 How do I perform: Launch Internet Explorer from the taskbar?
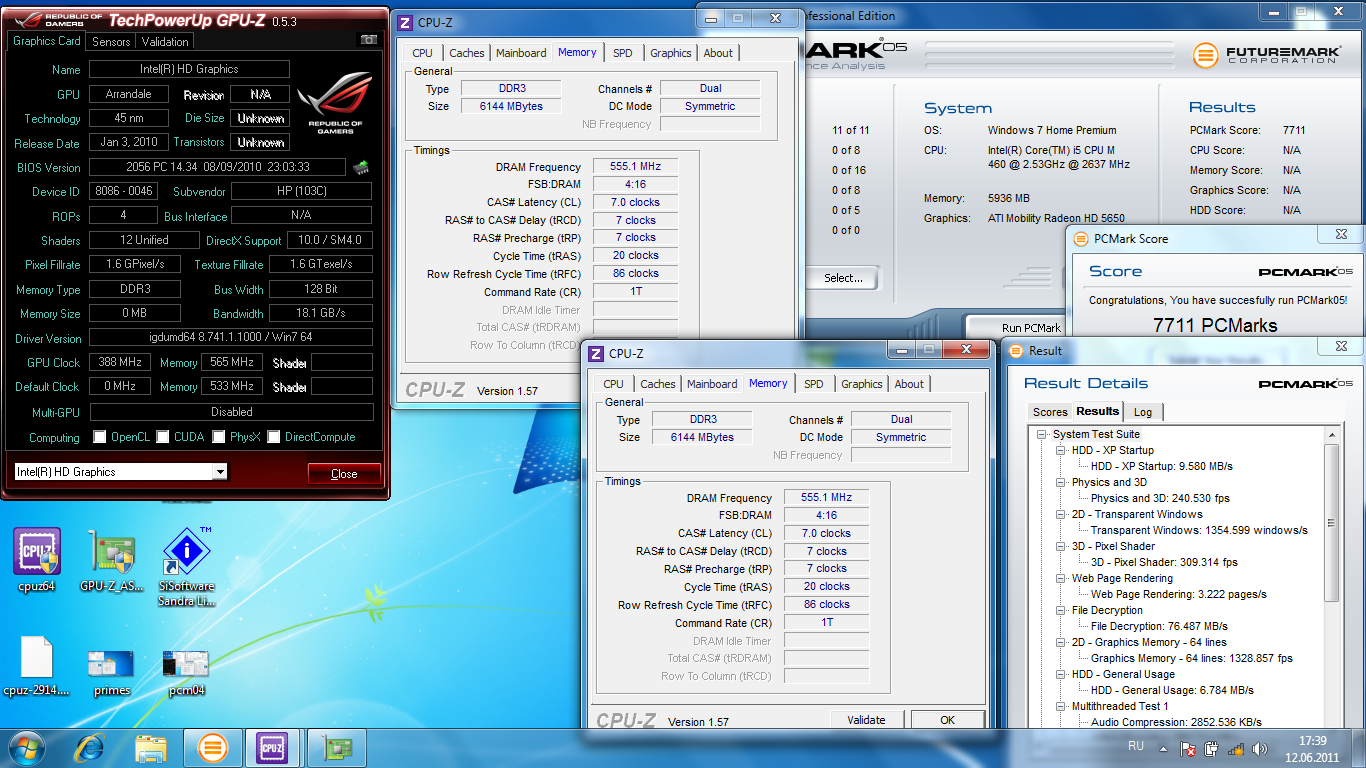pos(90,748)
